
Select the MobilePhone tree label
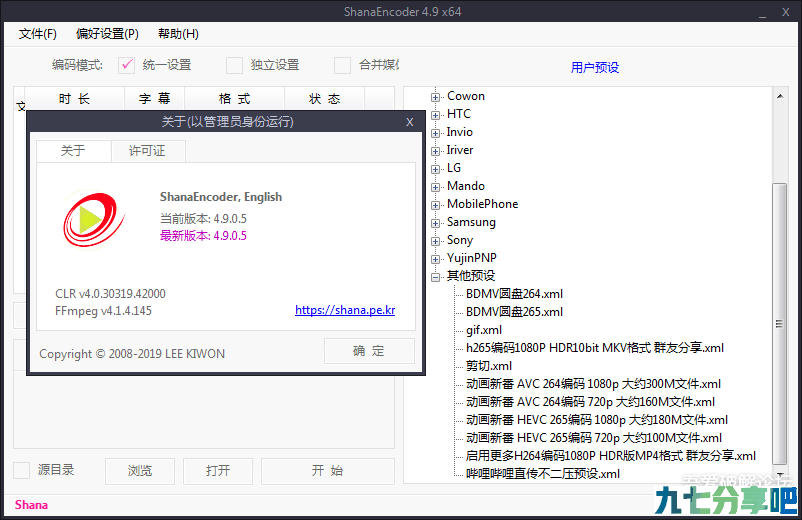[x=482, y=204]
